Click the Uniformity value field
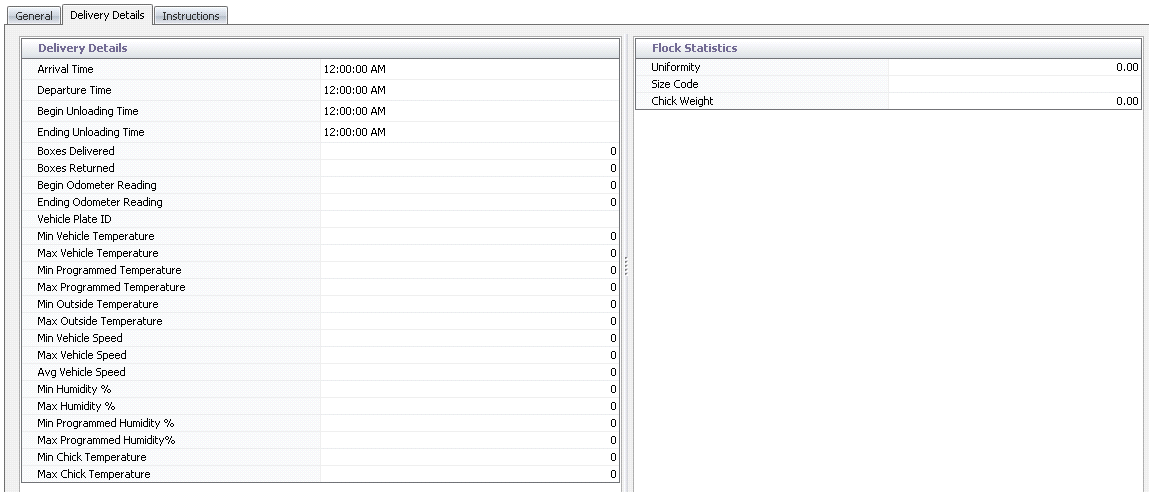The width and height of the screenshot is (1149, 492). [1014, 67]
